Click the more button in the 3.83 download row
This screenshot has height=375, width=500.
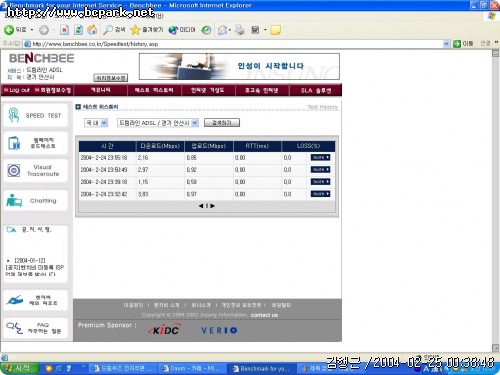point(320,194)
